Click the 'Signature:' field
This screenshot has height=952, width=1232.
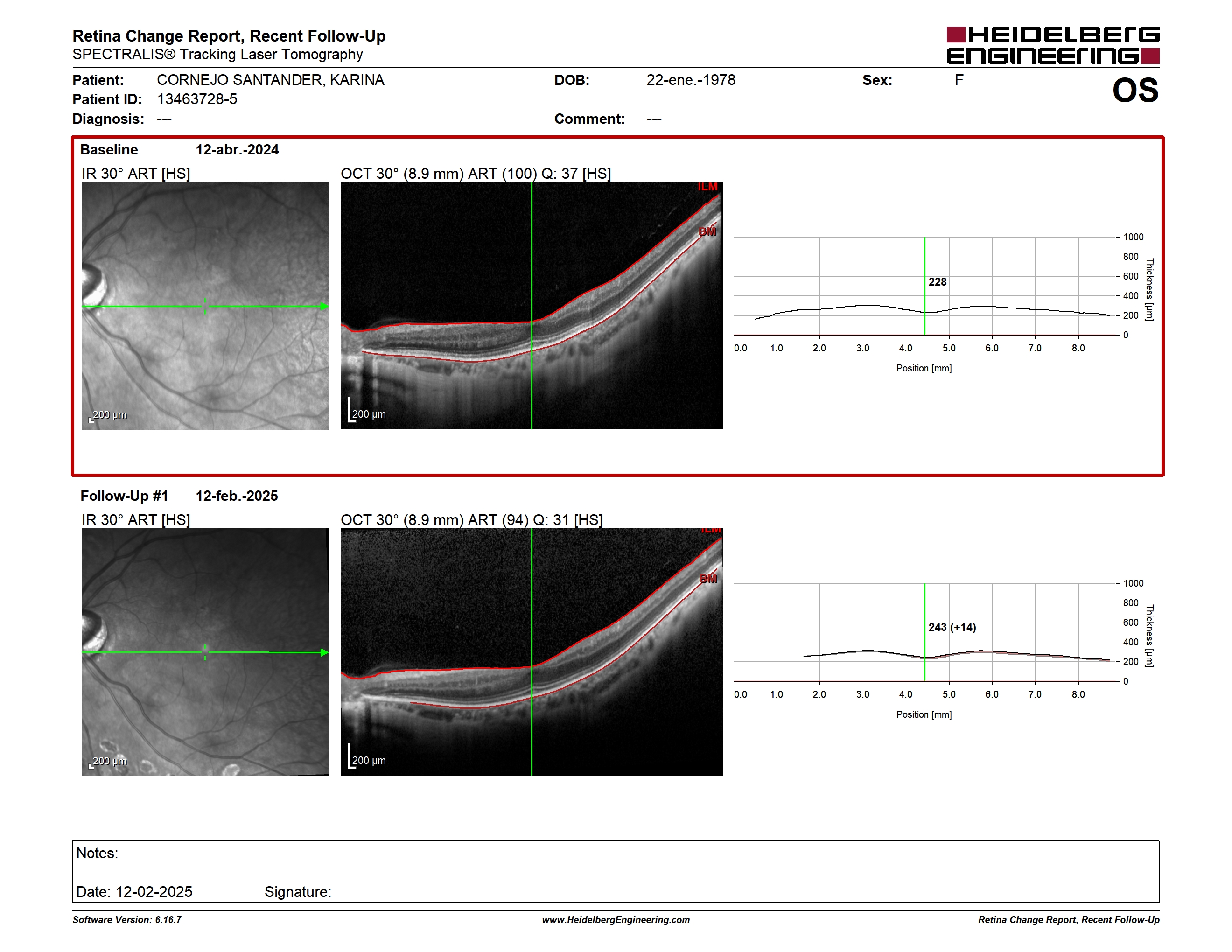tap(298, 892)
